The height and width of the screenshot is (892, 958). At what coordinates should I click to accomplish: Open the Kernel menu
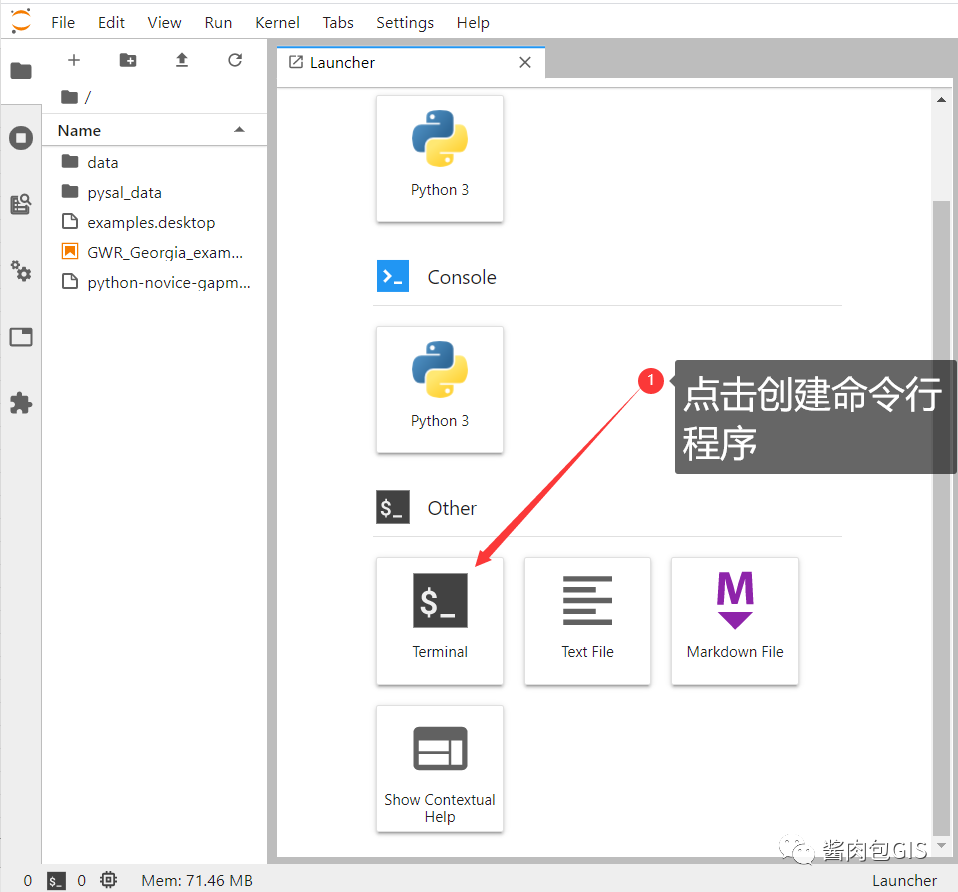click(x=277, y=22)
